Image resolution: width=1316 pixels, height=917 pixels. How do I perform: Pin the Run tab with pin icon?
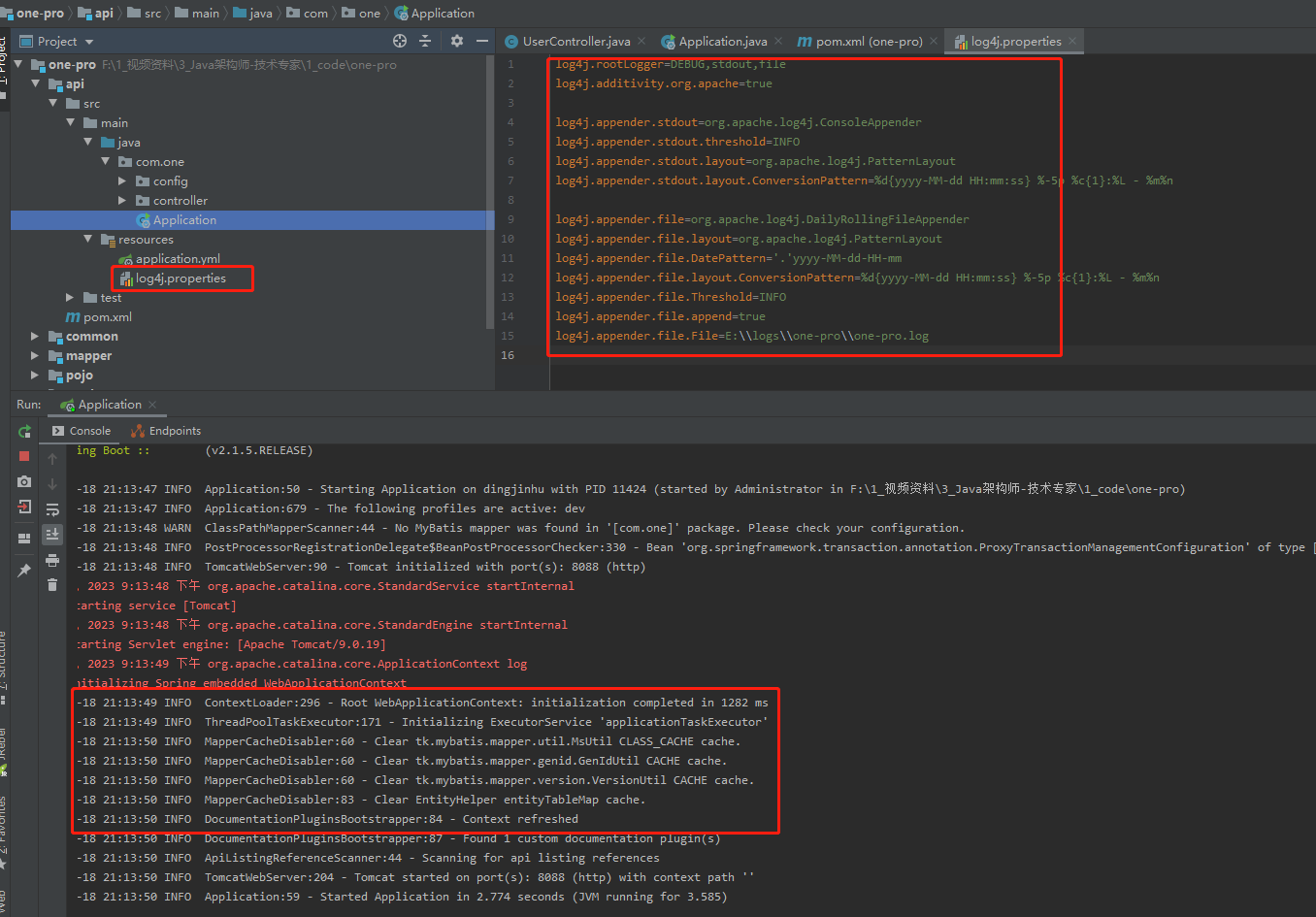(24, 571)
